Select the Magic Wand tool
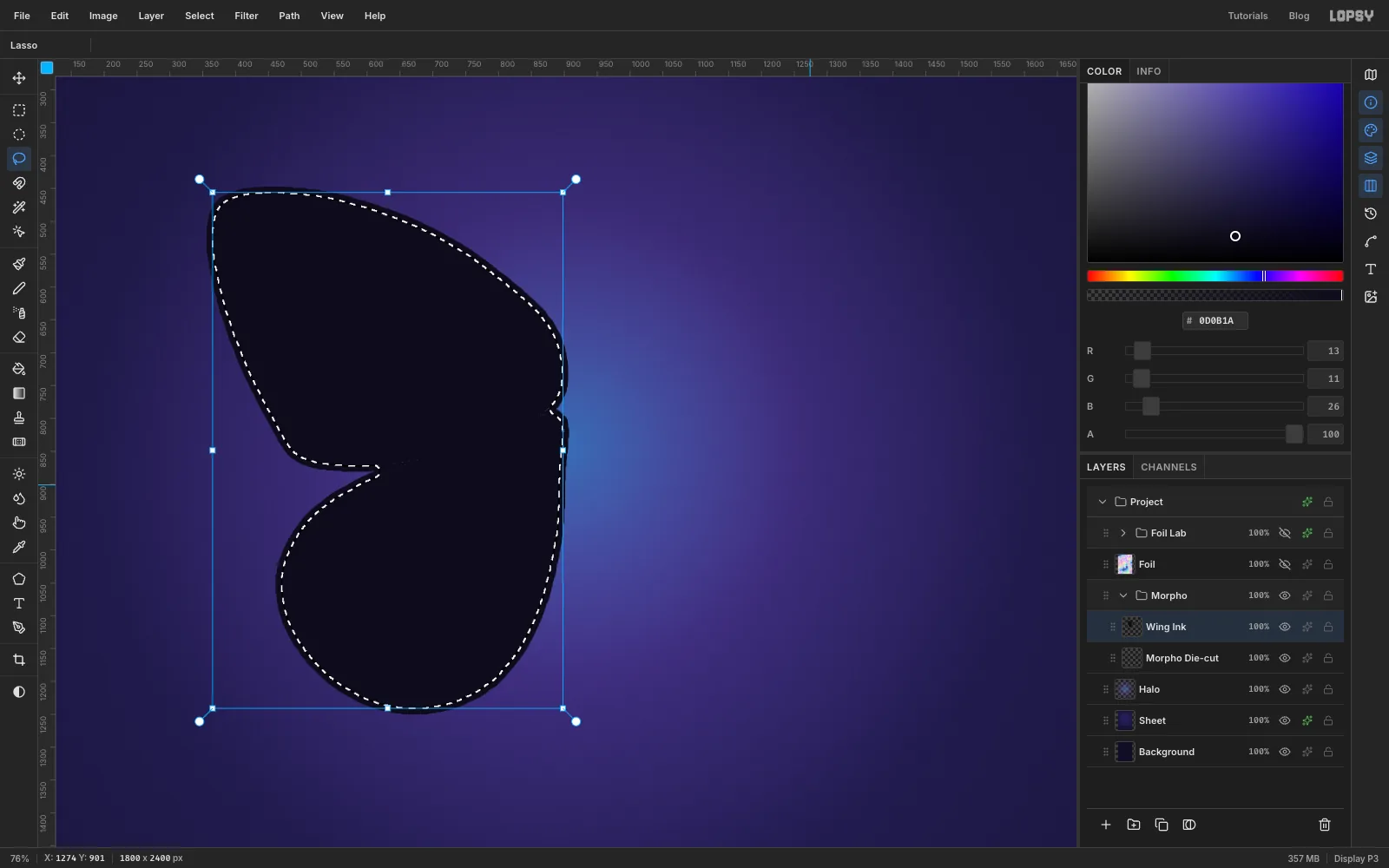The height and width of the screenshot is (868, 1389). click(19, 207)
